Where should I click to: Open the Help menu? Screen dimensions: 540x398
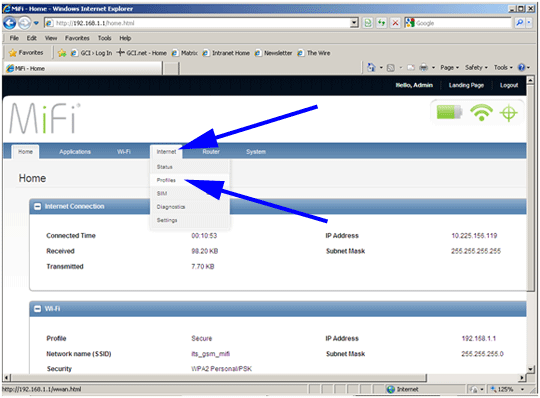[125, 38]
